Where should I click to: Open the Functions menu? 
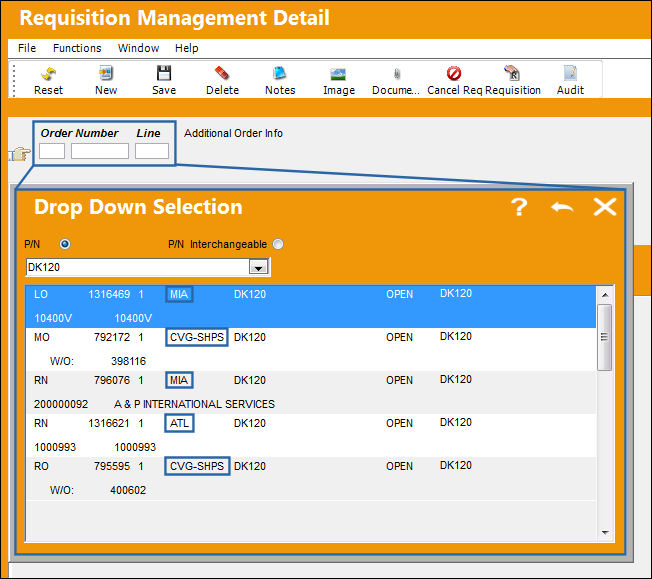click(x=77, y=48)
